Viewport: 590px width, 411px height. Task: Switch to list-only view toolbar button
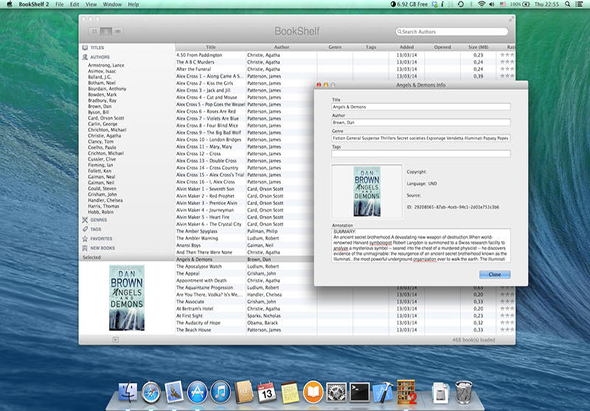tap(118, 32)
